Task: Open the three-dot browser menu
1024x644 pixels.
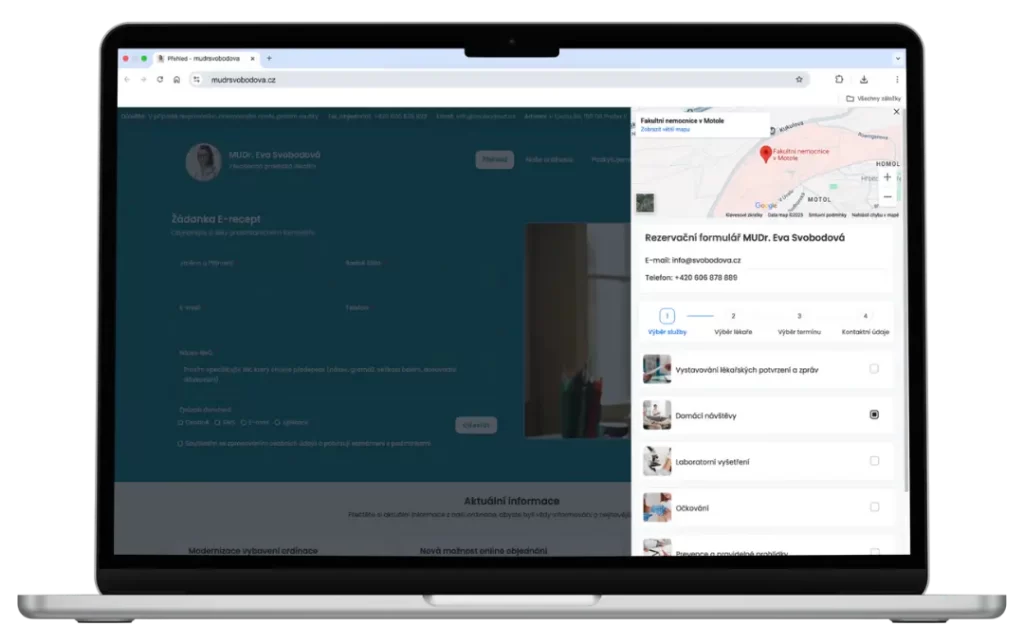Action: click(x=897, y=80)
